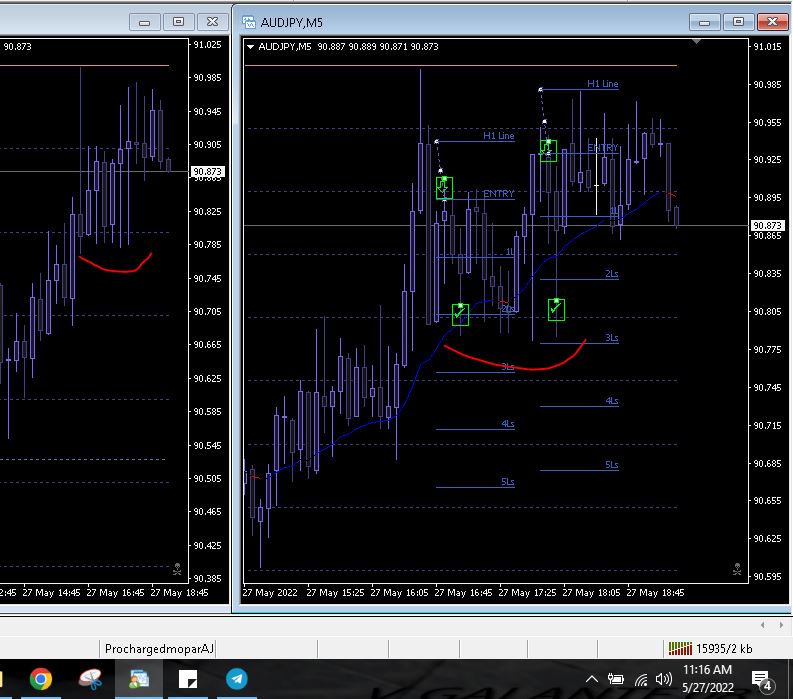Select the higher H1 Line label
This screenshot has height=699, width=793.
point(602,83)
